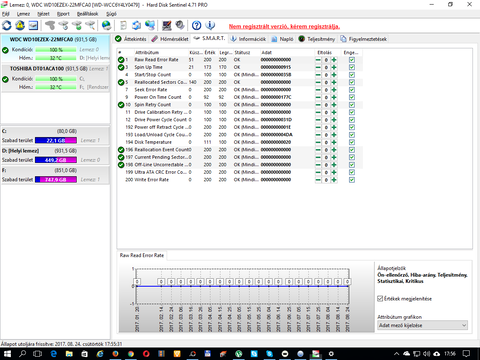Switch to the Hőmérséklet tab

point(170,39)
